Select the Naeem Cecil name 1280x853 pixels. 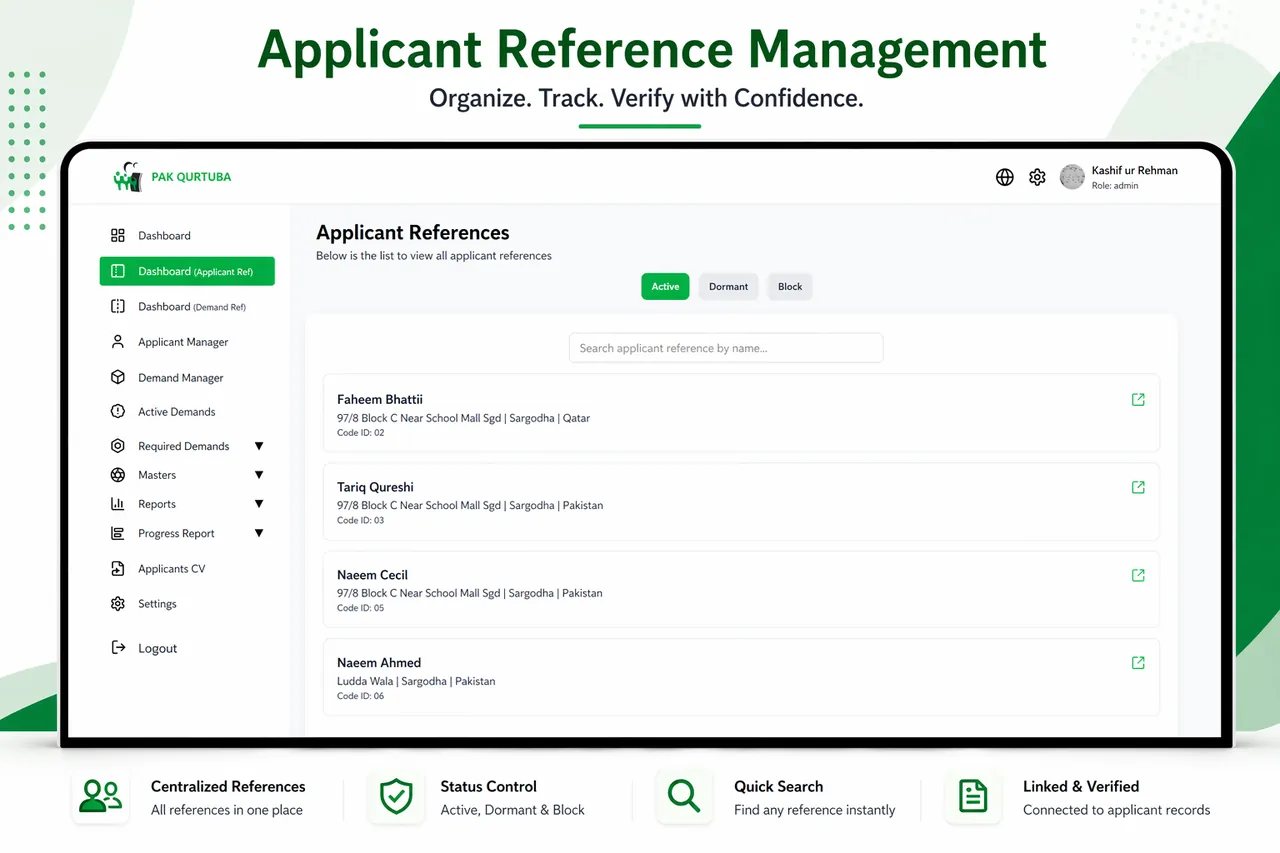pyautogui.click(x=372, y=575)
